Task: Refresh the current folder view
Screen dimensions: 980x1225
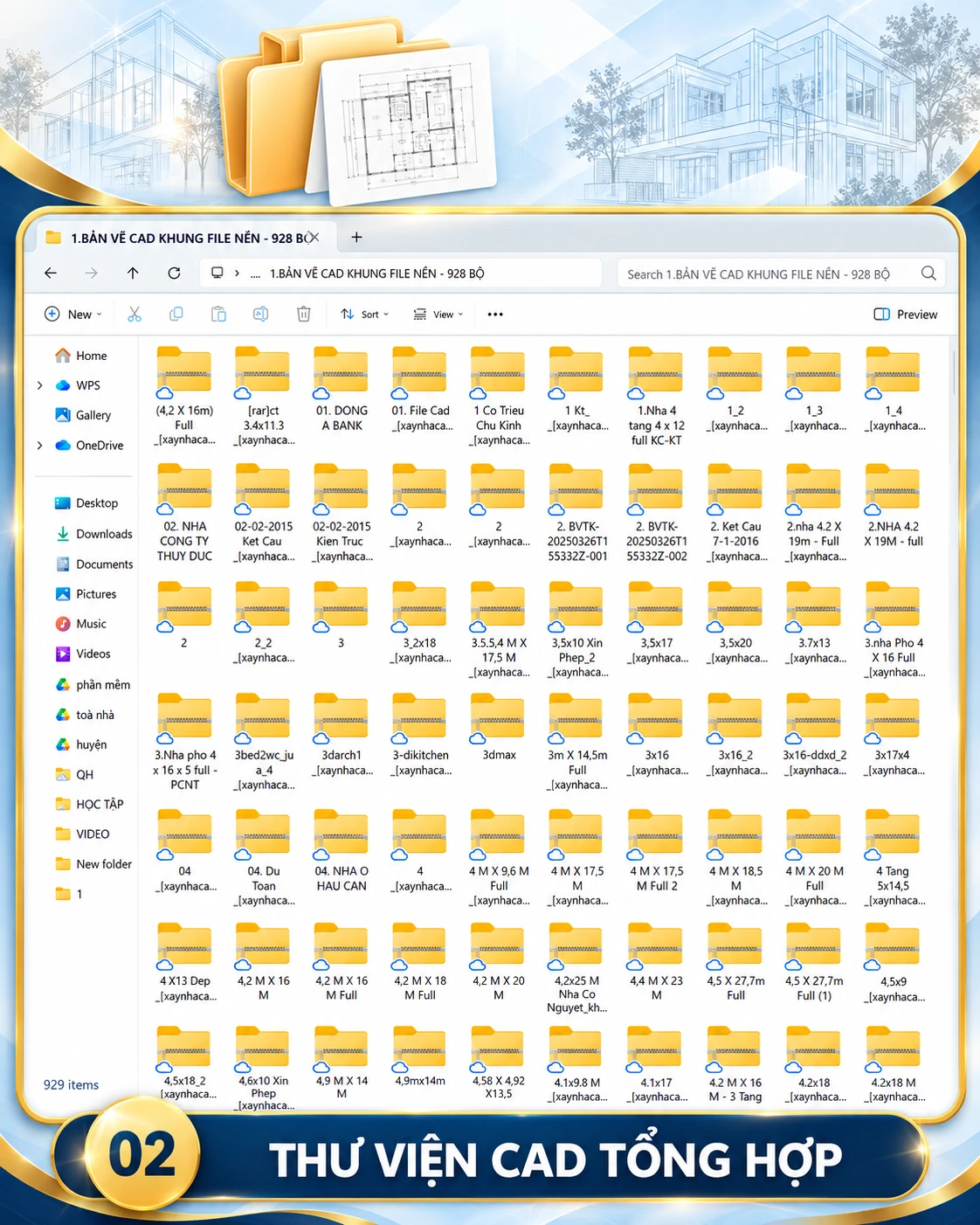Action: coord(175,273)
